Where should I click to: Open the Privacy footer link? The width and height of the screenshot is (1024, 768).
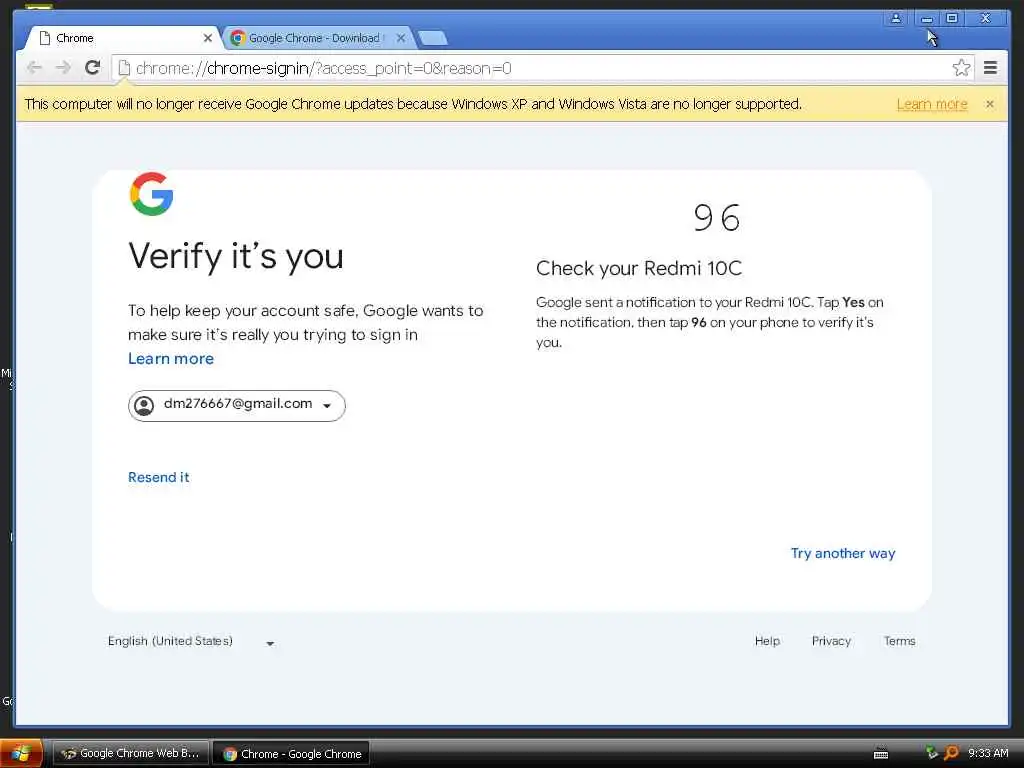tap(831, 641)
